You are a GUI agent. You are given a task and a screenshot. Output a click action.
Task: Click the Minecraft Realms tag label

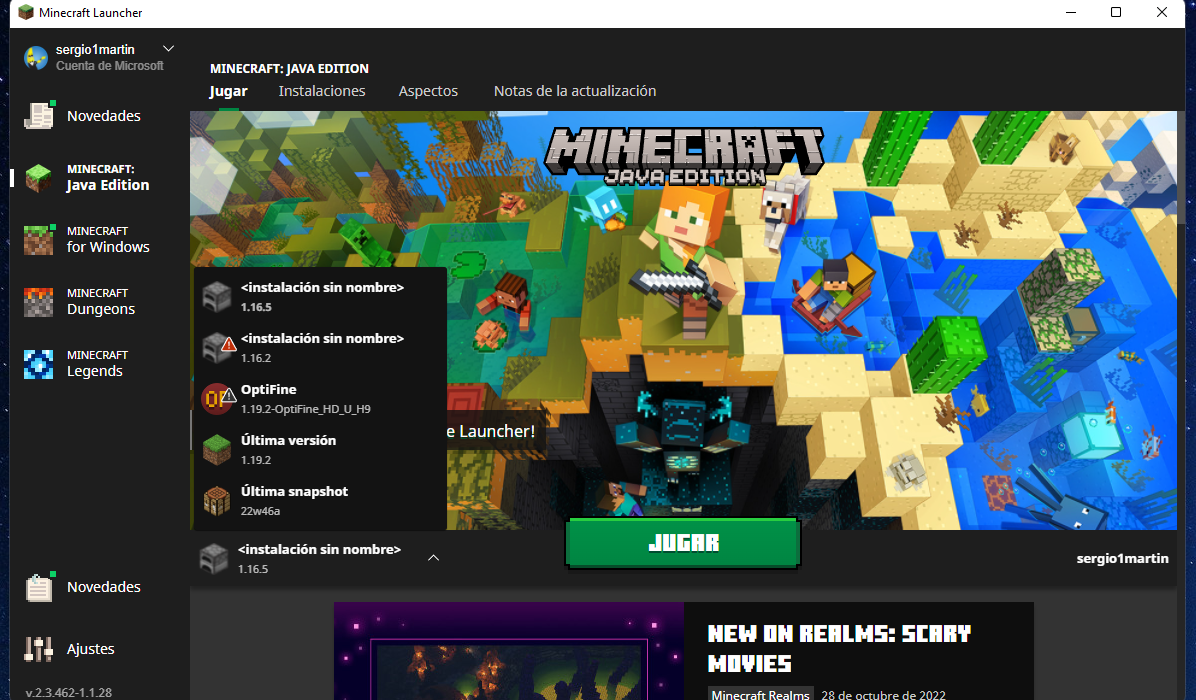tap(760, 694)
